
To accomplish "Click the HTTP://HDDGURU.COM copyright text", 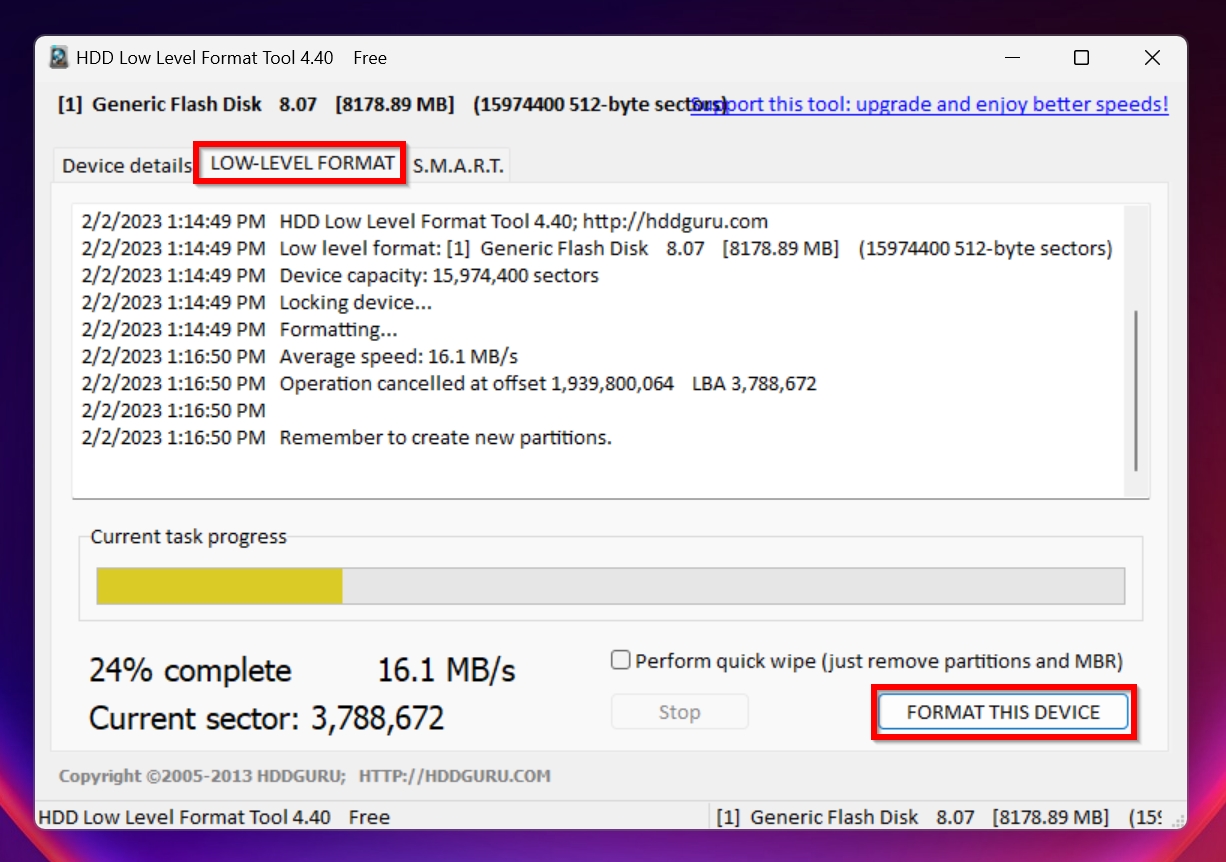I will click(454, 776).
